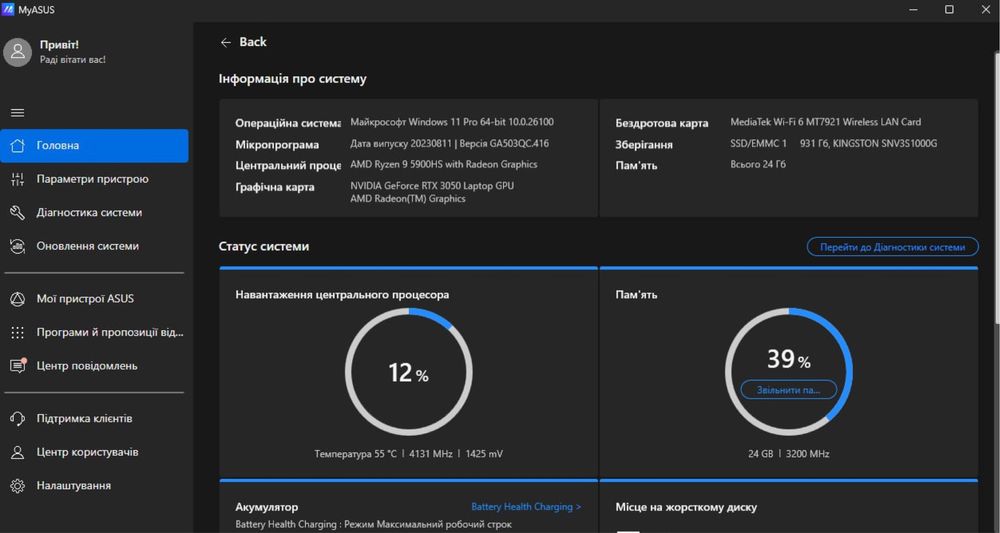
Task: Click Бездротова карта label
Action: click(662, 123)
